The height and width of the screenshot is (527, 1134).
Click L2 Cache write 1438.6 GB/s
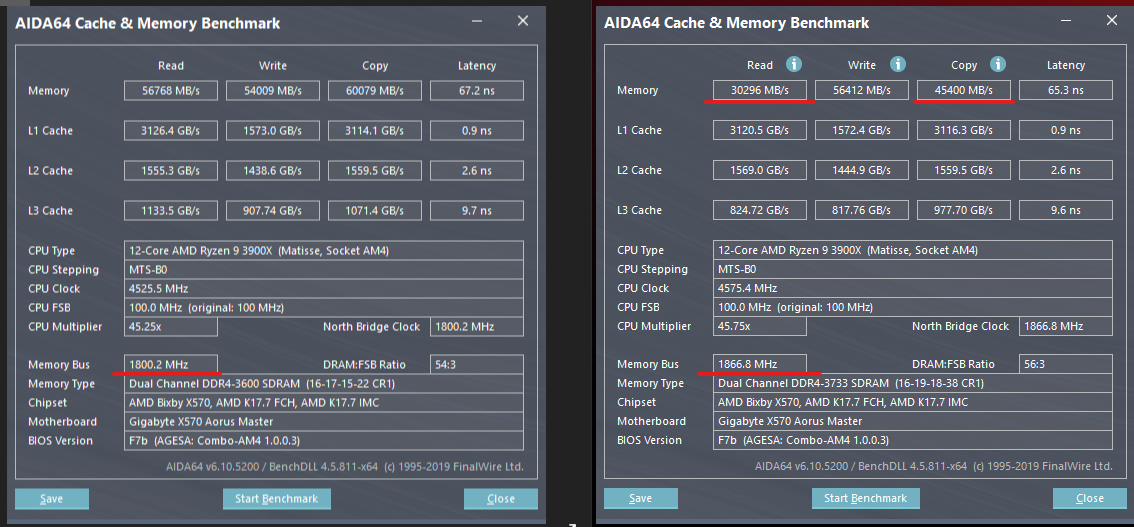pyautogui.click(x=273, y=171)
